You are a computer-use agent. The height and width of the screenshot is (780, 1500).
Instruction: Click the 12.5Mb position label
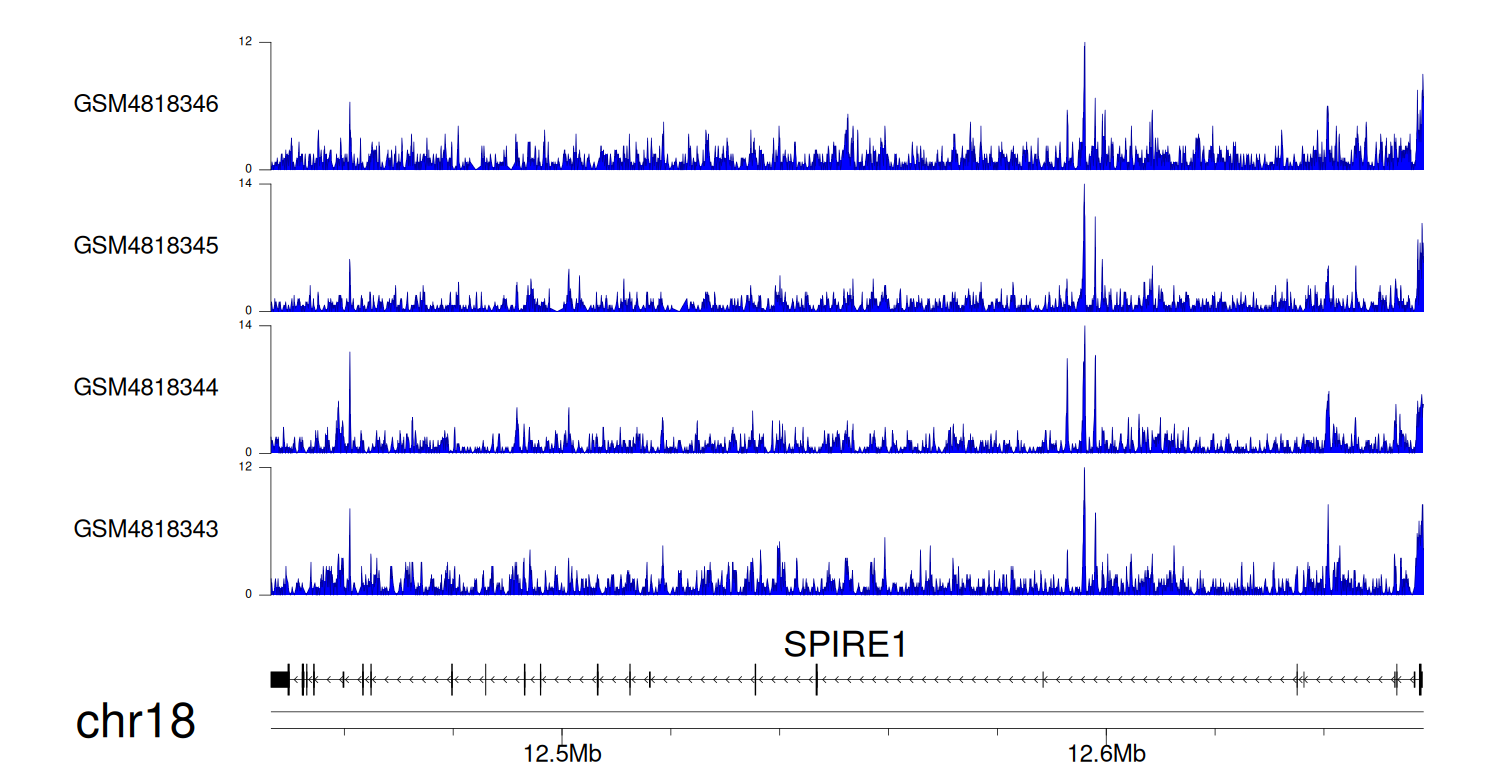coord(562,754)
